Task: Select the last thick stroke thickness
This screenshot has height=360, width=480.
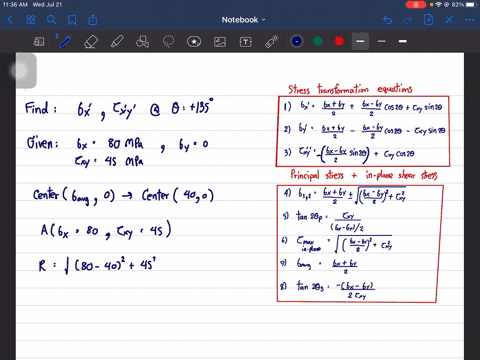Action: pyautogui.click(x=403, y=41)
